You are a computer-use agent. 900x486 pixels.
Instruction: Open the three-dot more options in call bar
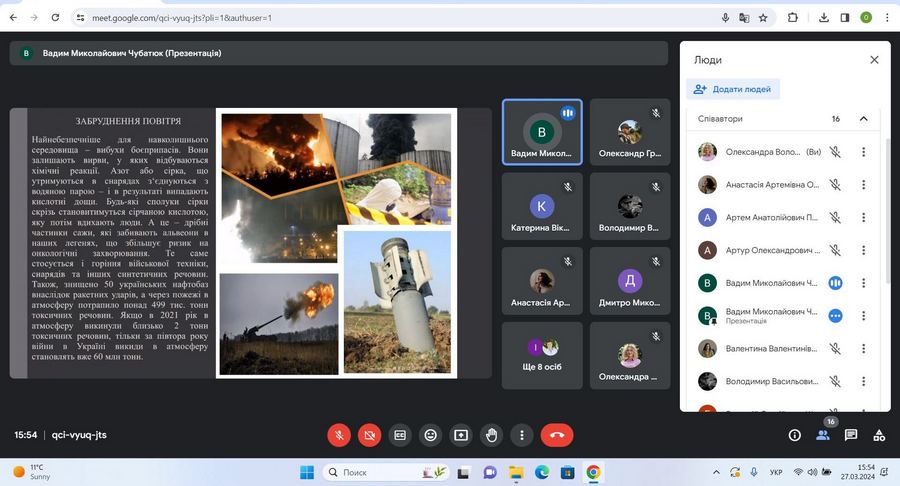[x=522, y=435]
